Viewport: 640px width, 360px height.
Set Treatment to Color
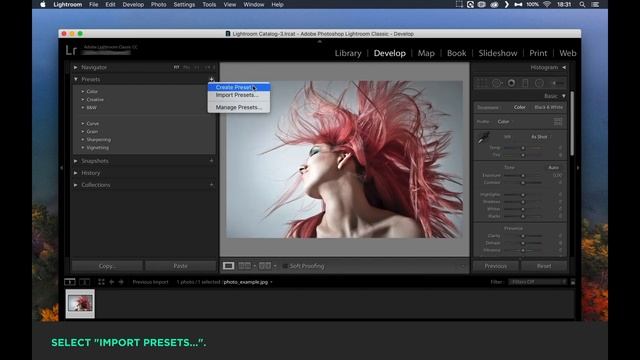tap(520, 107)
